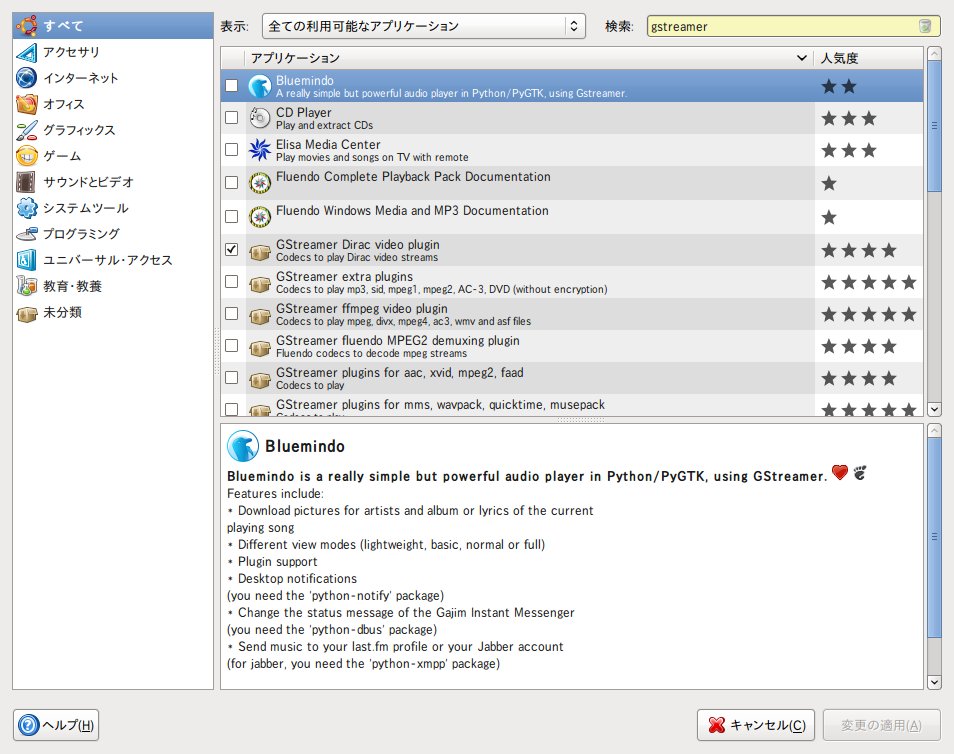The width and height of the screenshot is (954, 754).
Task: Click the GStreamer aac, xvid plugins icon
Action: pyautogui.click(x=260, y=379)
